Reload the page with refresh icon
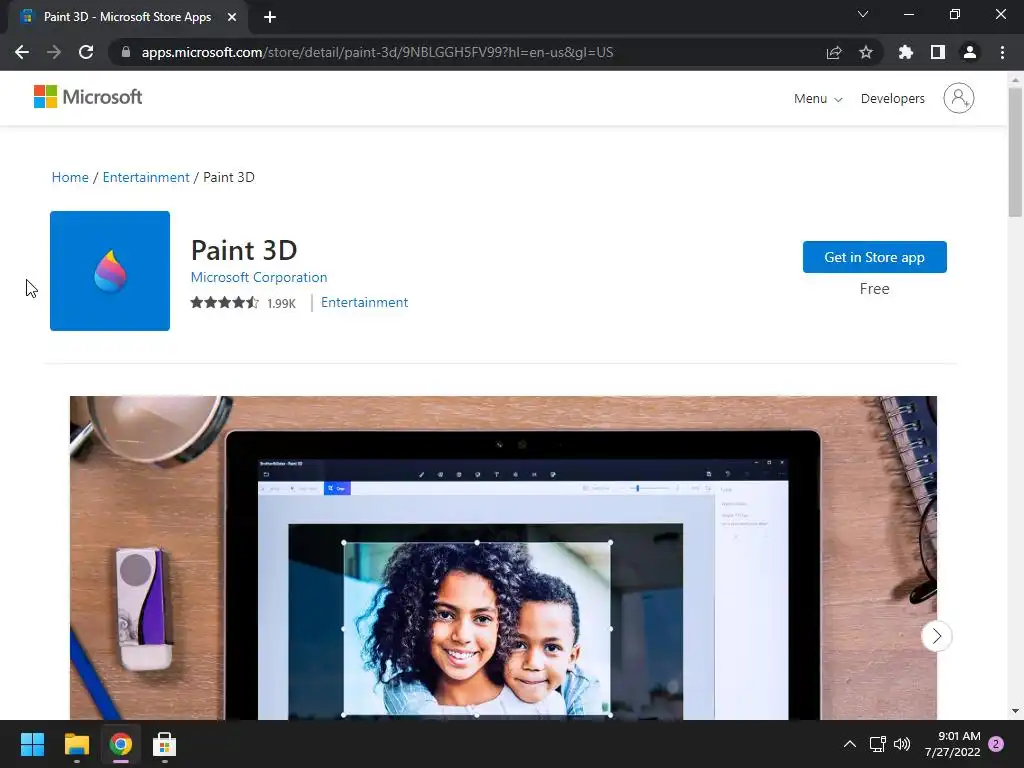Screen dimensions: 1024x768 tap(86, 52)
